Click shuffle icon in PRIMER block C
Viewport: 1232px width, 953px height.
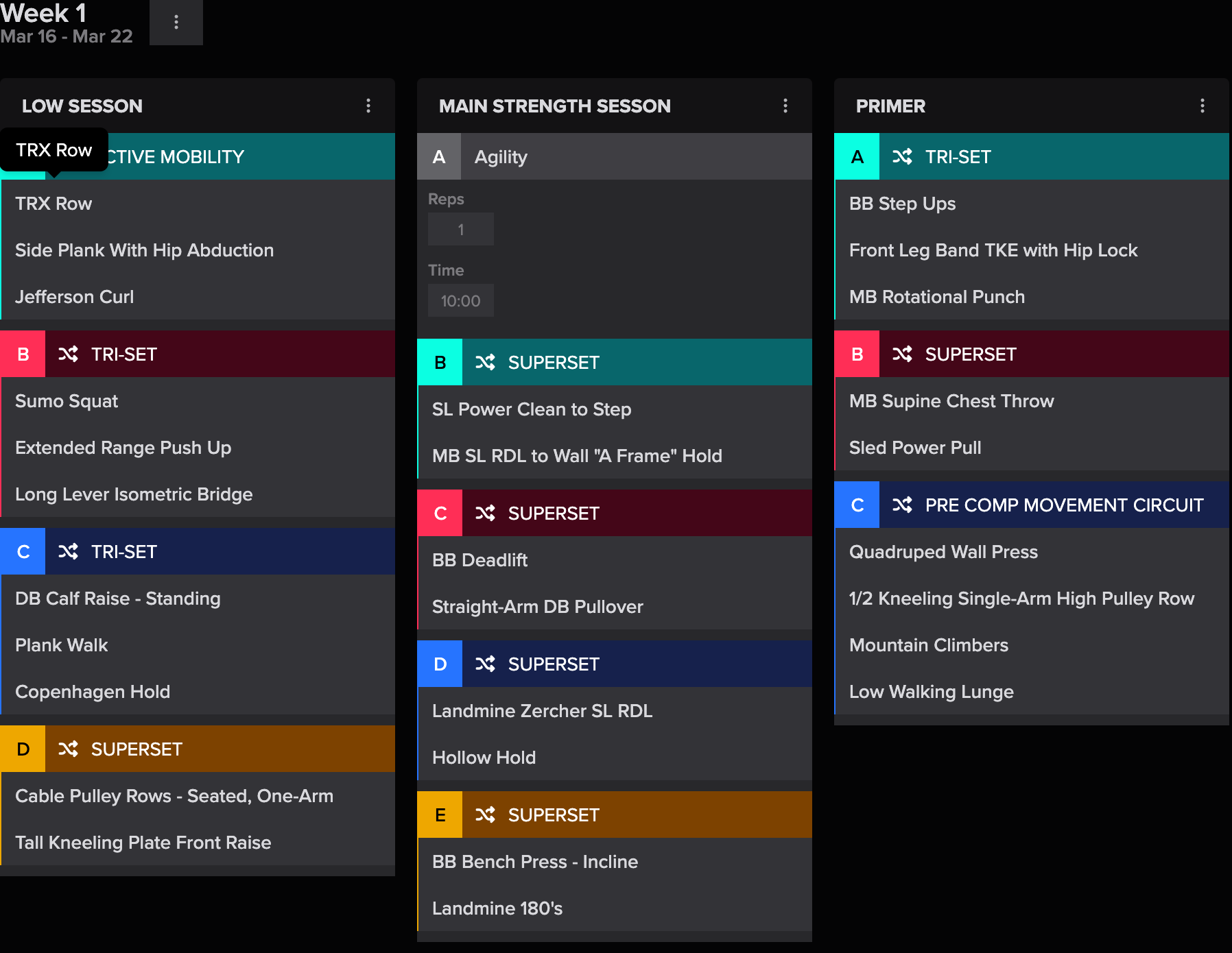point(902,505)
